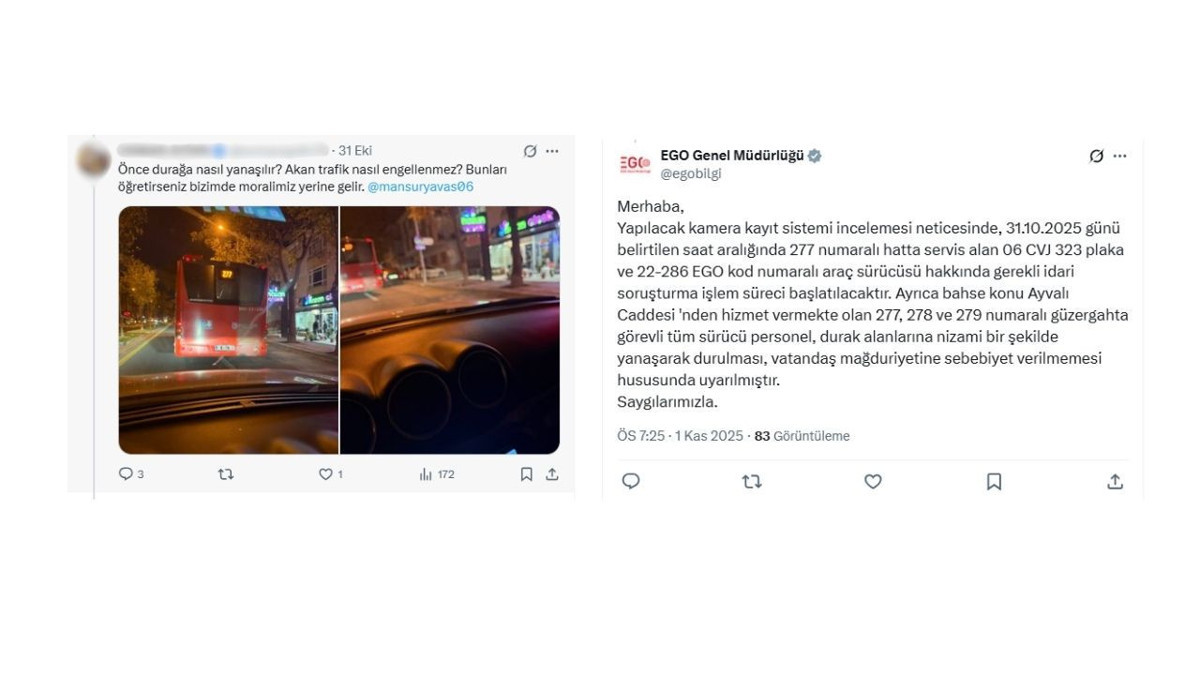Open the right dashboard street photo
This screenshot has height=675, width=1200.
pyautogui.click(x=450, y=330)
